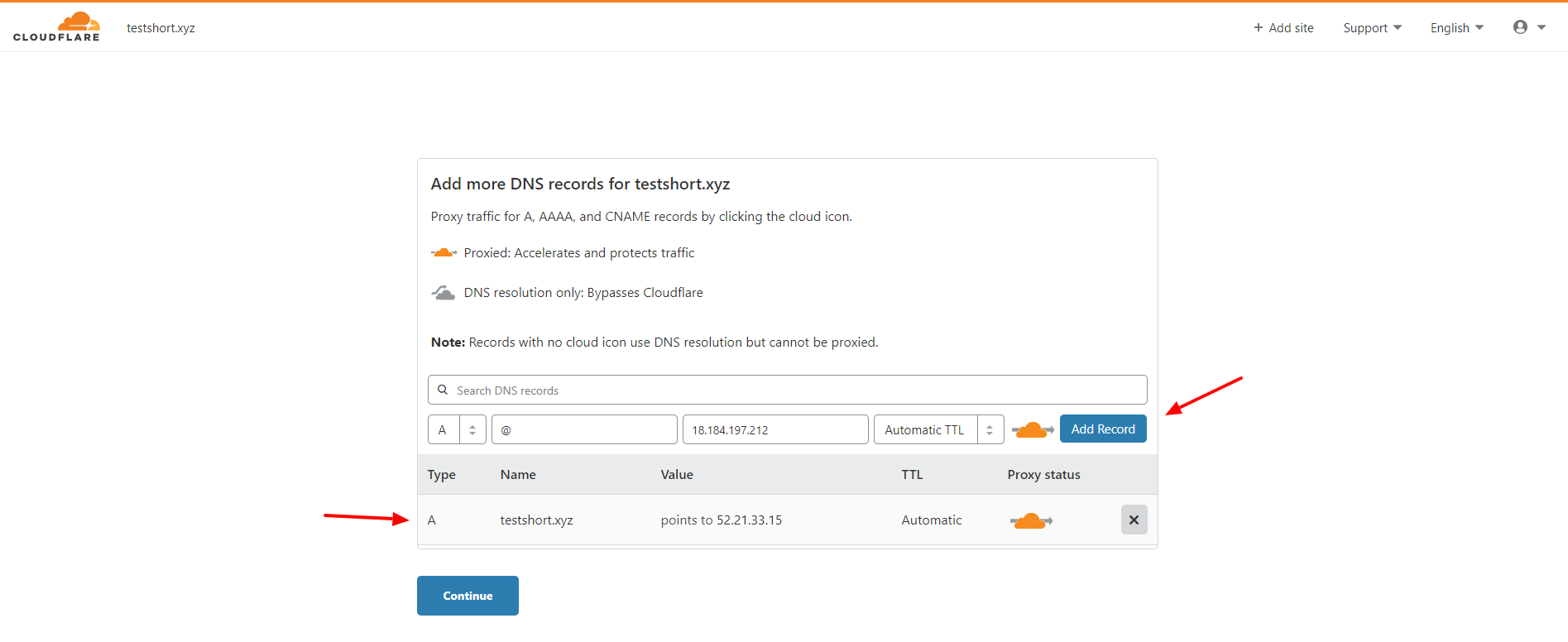
Task: Click the Name column header
Action: coord(518,475)
